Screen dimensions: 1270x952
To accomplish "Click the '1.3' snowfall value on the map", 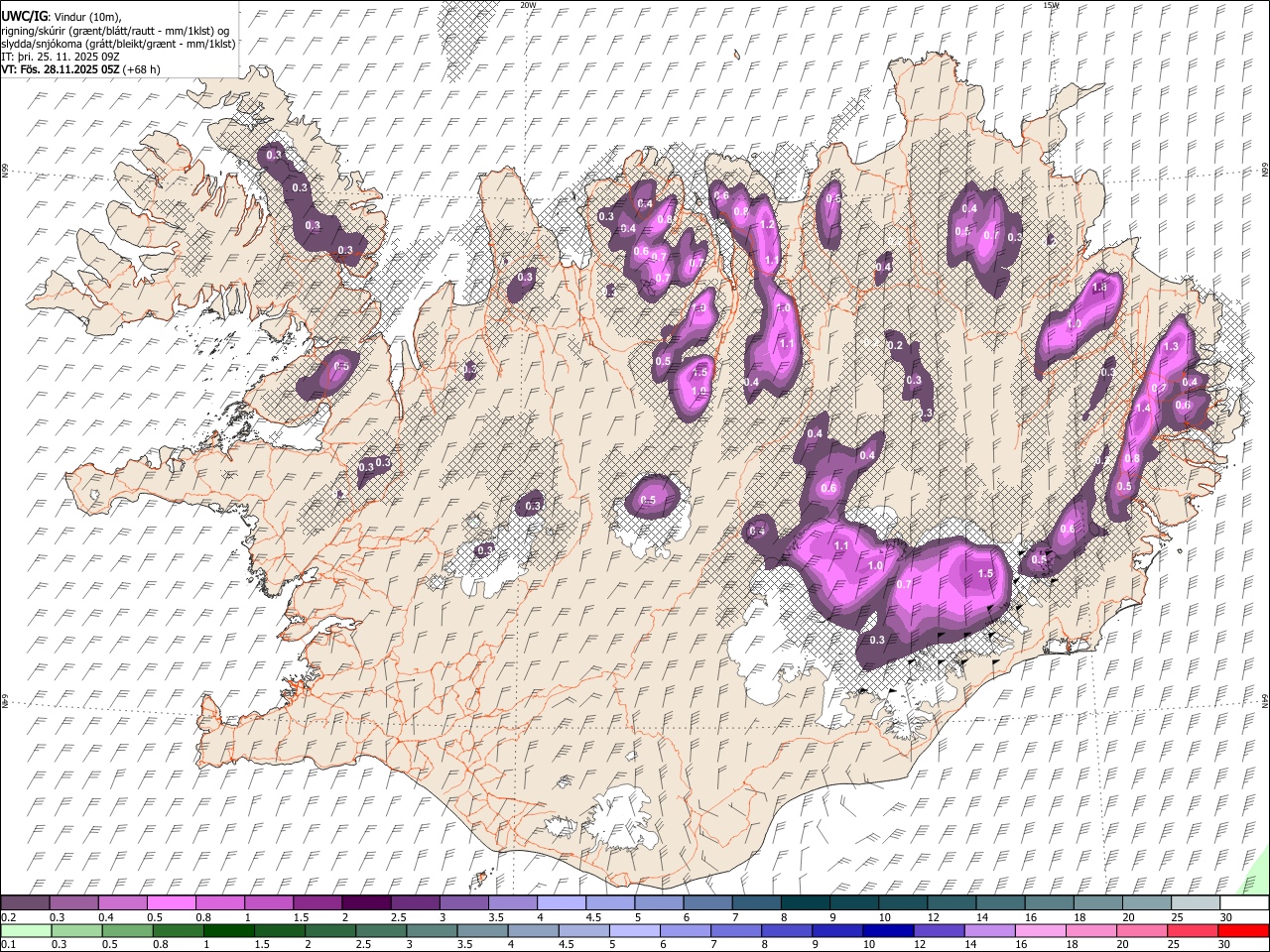I will tap(1171, 346).
